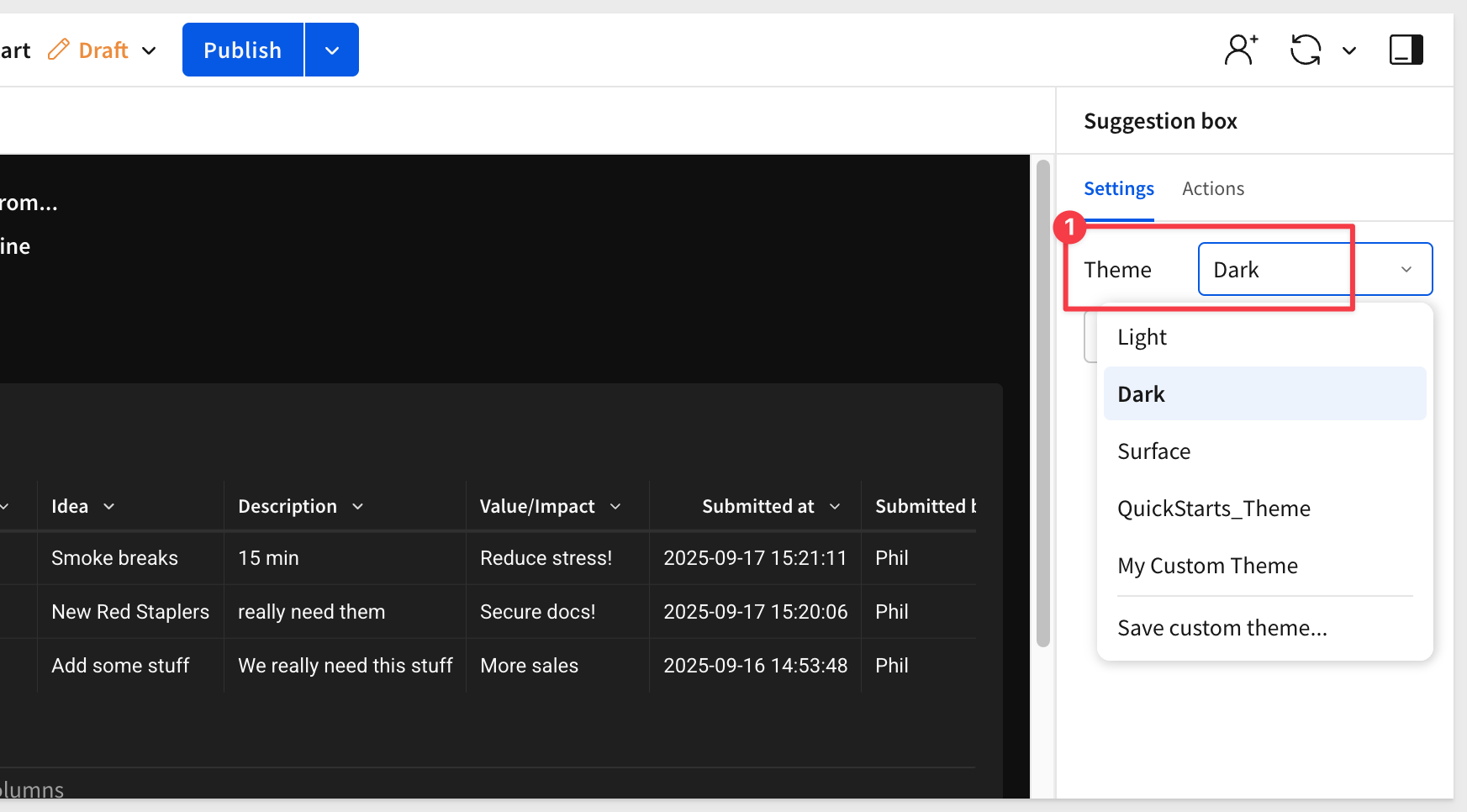The width and height of the screenshot is (1467, 812).
Task: Click the Theme dropdown showing Dark
Action: pyautogui.click(x=1314, y=269)
